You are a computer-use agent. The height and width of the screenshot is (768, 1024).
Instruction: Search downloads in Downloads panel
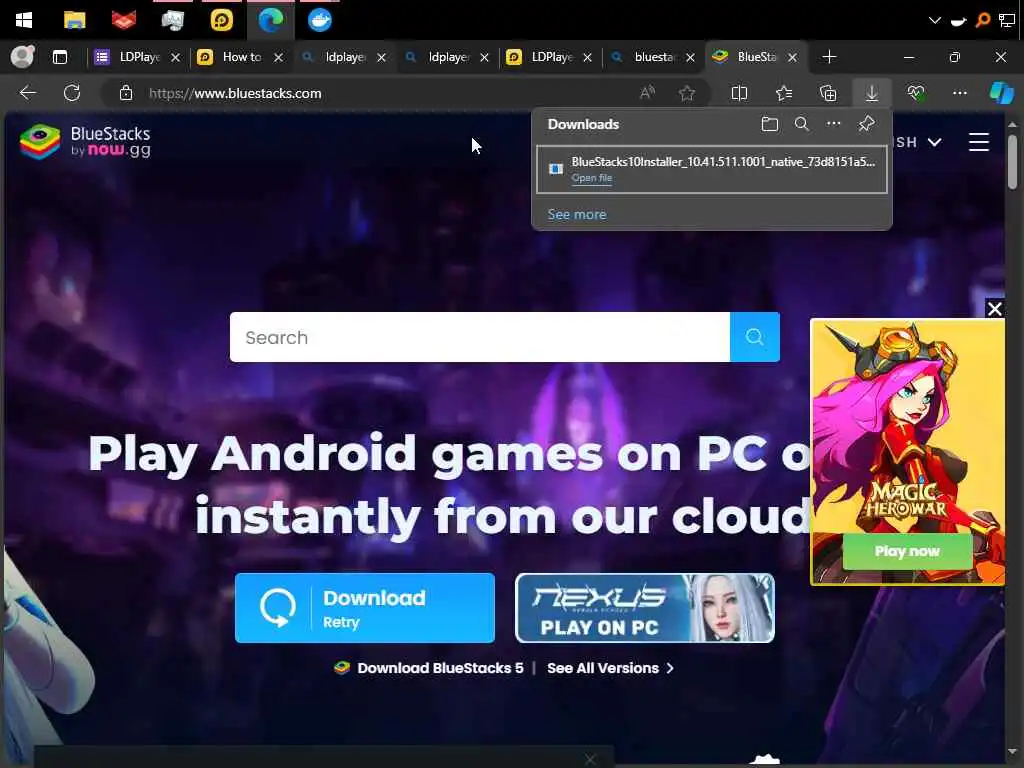pyautogui.click(x=801, y=124)
